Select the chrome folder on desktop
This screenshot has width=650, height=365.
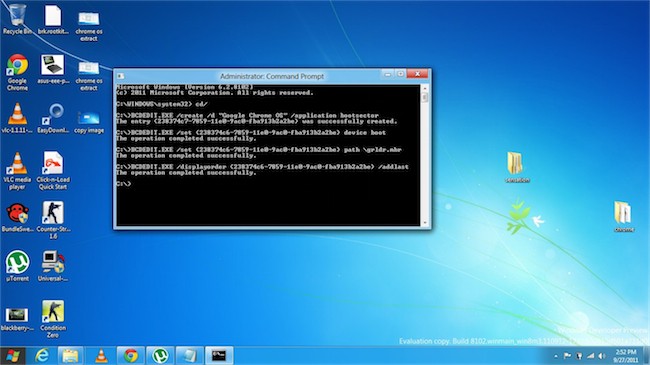coord(623,217)
